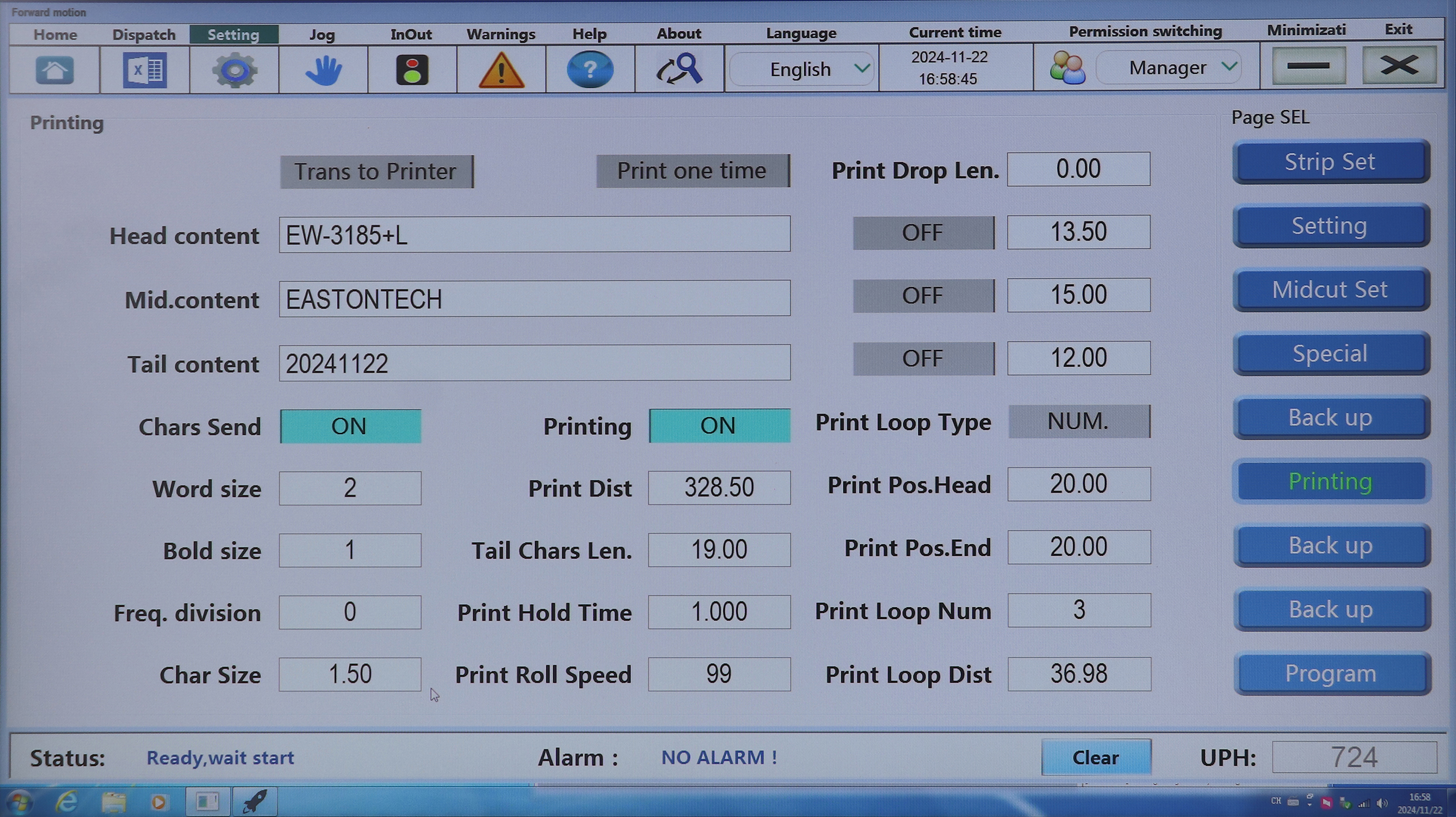Click the Exit X icon button

(x=1399, y=65)
